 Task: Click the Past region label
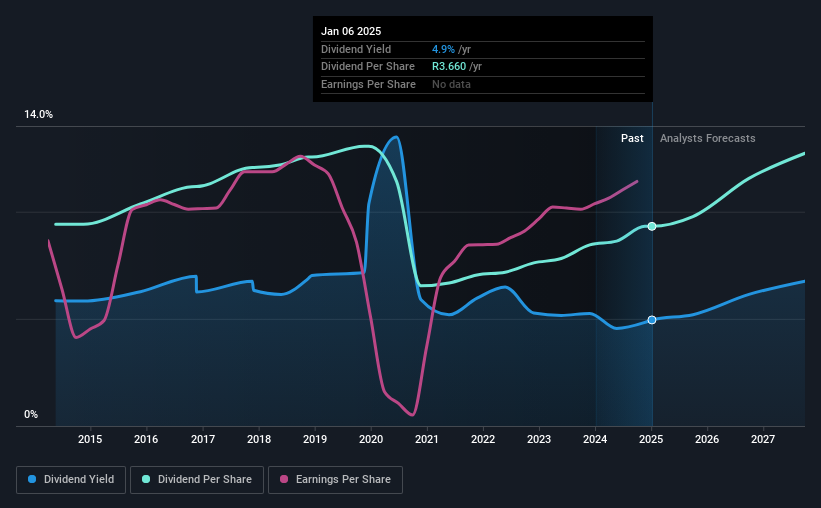click(632, 138)
